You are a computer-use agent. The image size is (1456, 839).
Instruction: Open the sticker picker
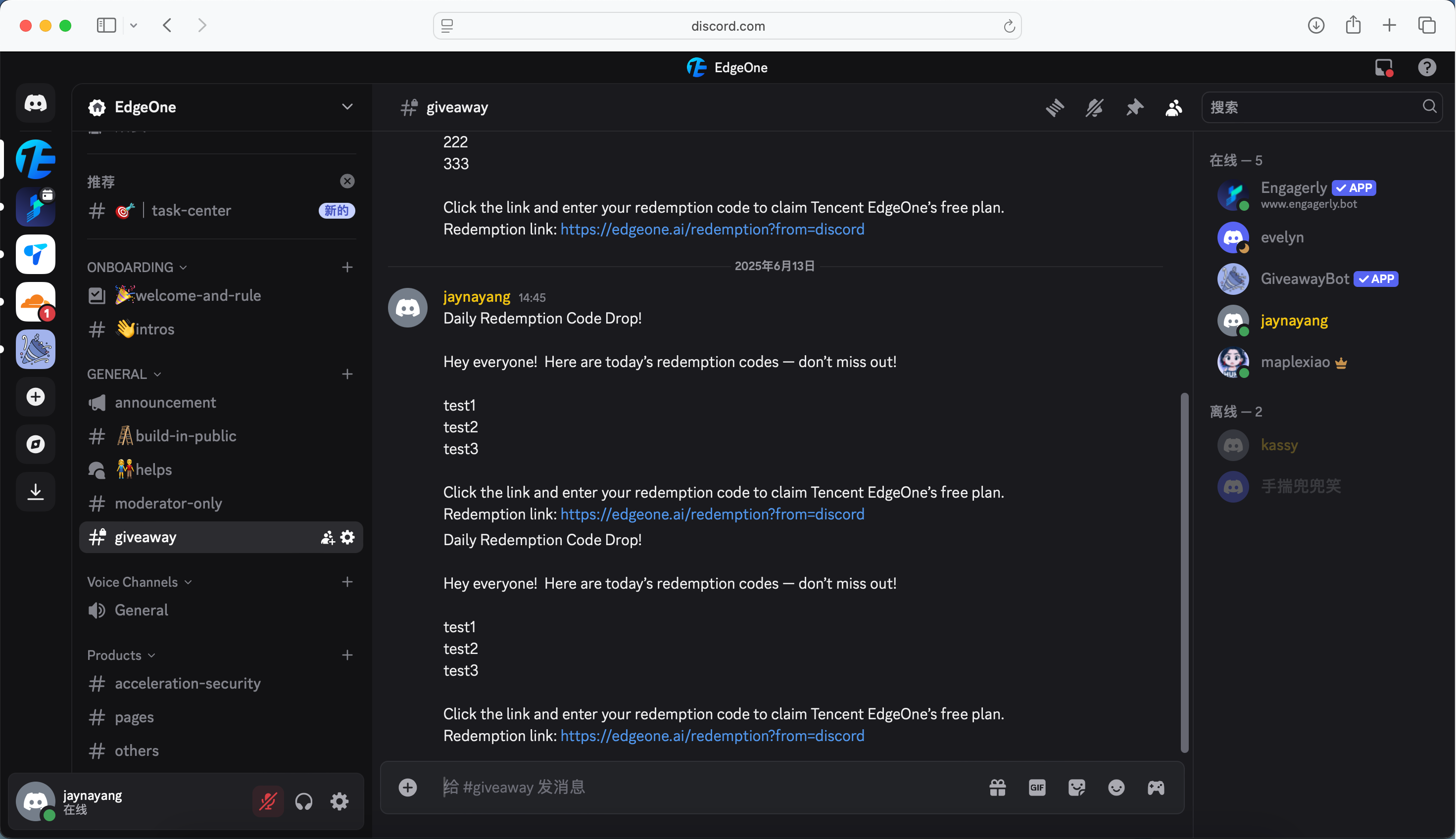click(1077, 787)
